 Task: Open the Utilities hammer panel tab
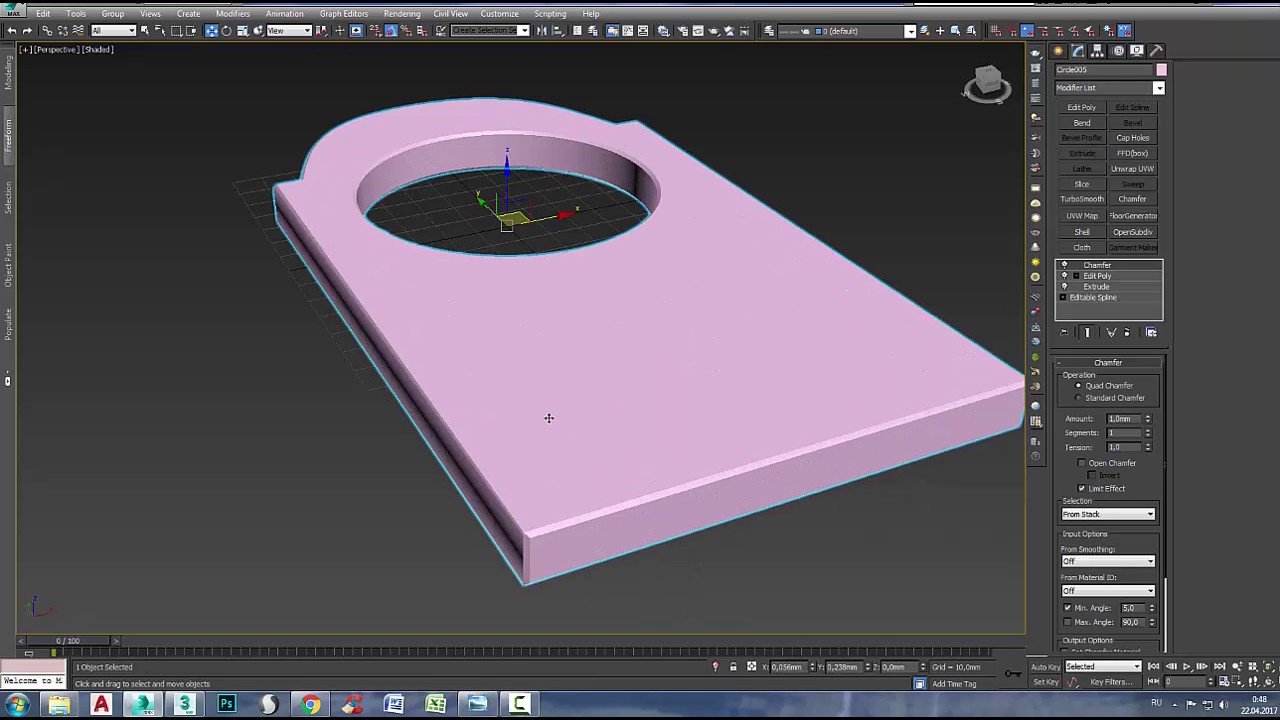[x=1156, y=51]
